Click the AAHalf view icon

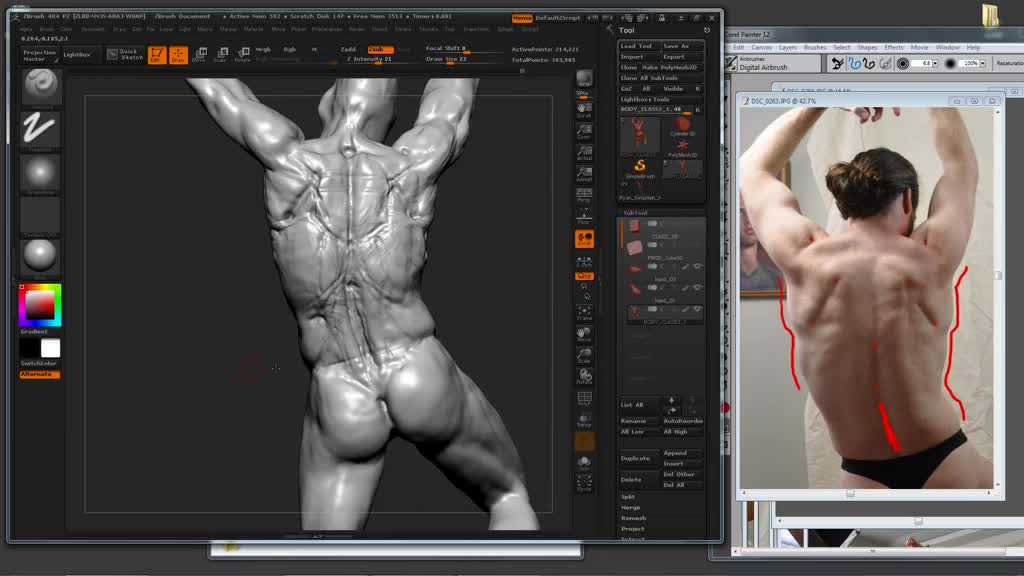(584, 174)
